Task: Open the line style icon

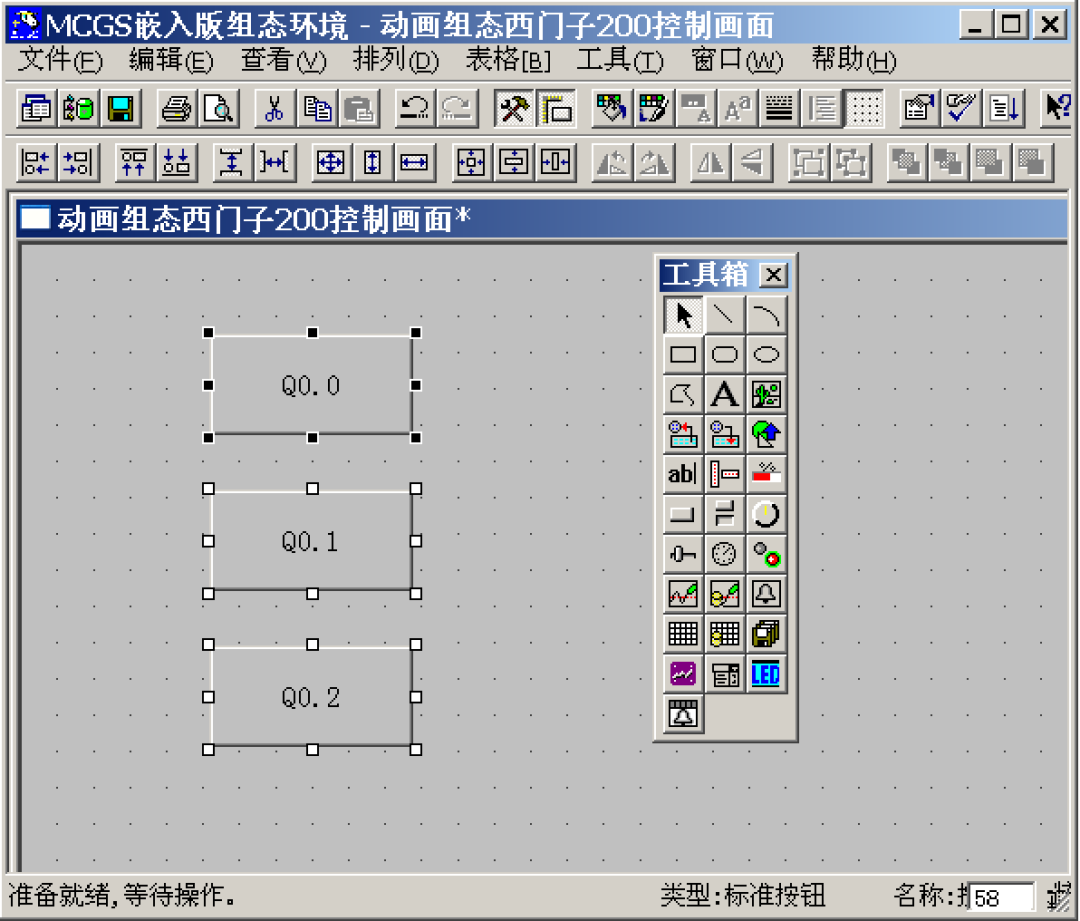Action: tap(780, 108)
